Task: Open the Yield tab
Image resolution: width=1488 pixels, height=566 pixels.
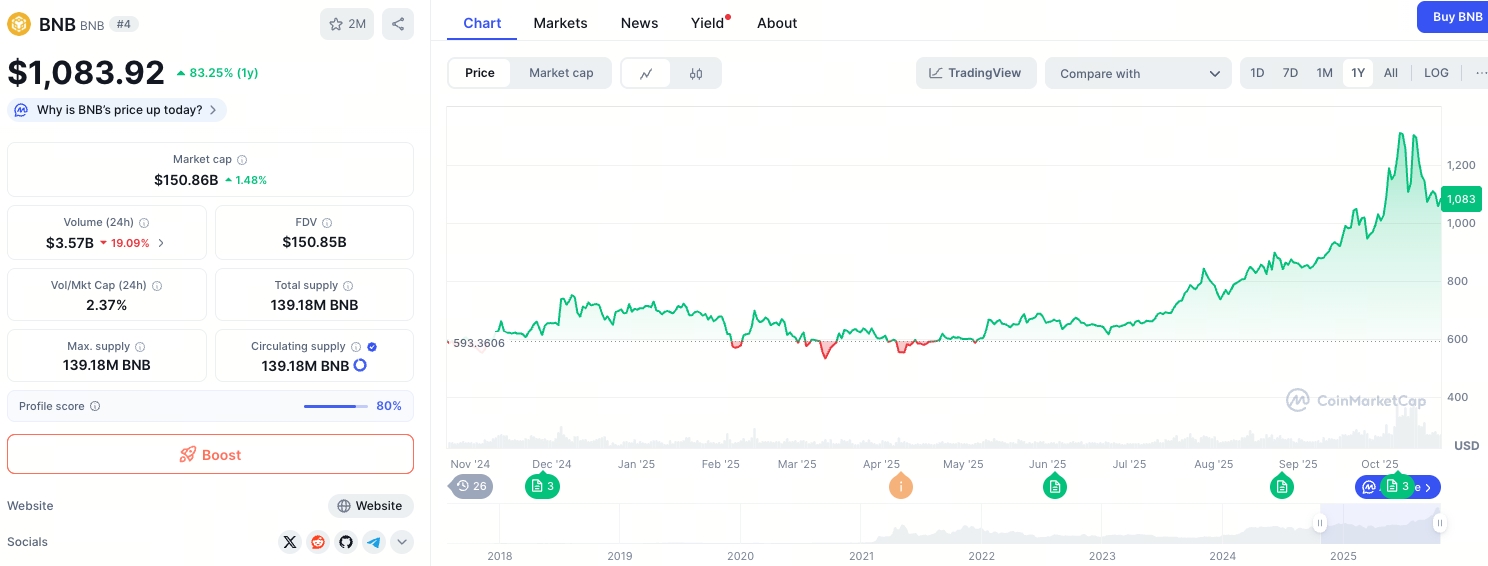Action: pyautogui.click(x=708, y=23)
